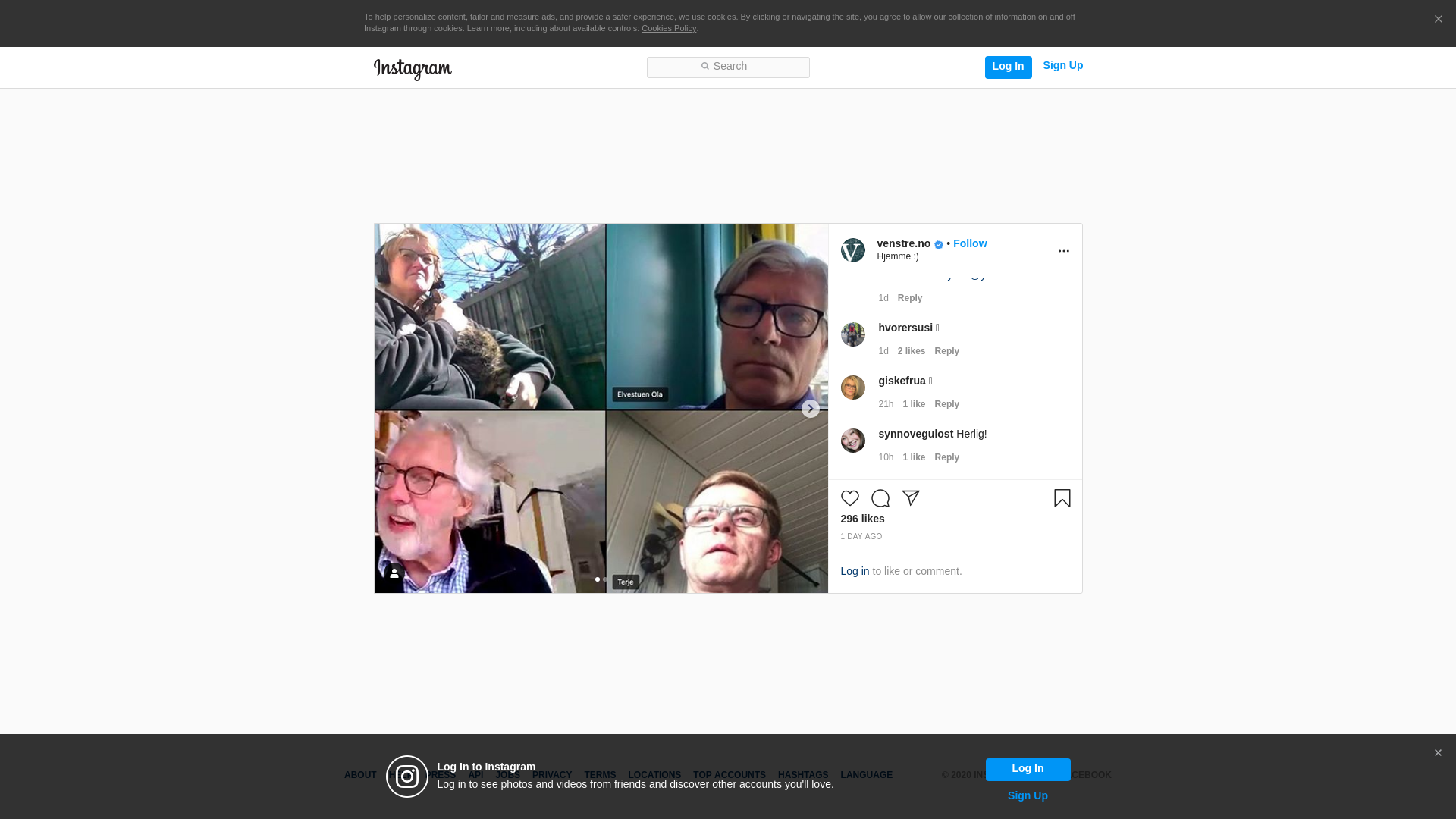
Task: Open the TOP ACCOUNTS footer link
Action: tap(730, 775)
